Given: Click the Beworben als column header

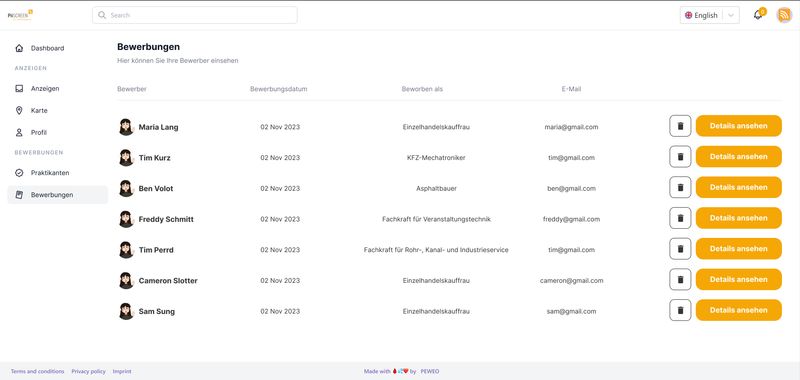Looking at the screenshot, I should [422, 89].
